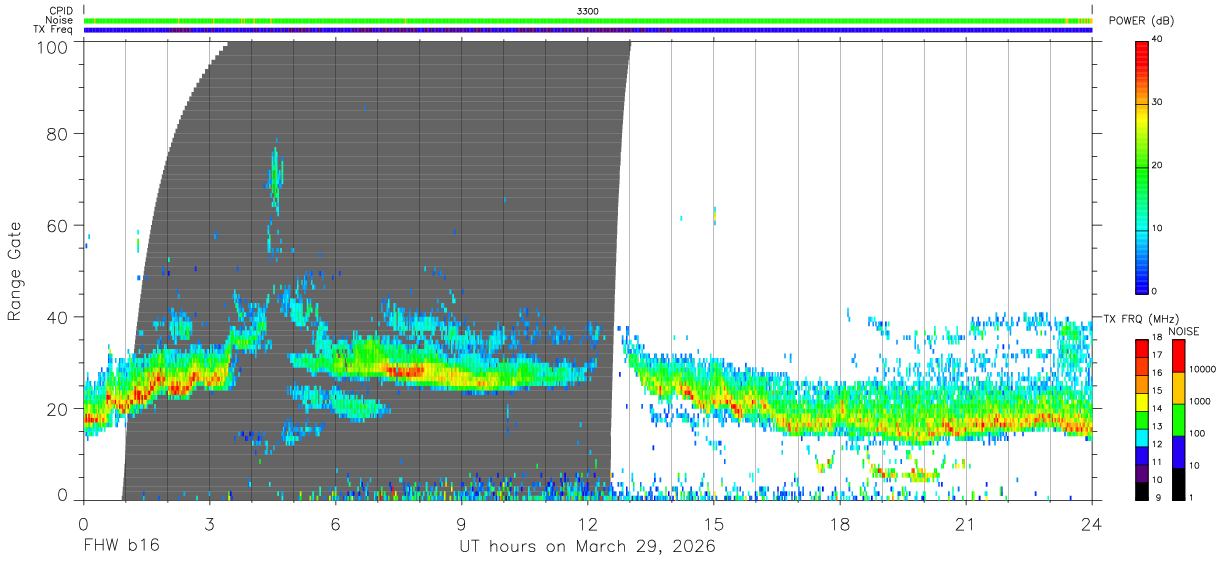
Task: Click the 3 hour label on UT time axis
Action: (x=210, y=524)
